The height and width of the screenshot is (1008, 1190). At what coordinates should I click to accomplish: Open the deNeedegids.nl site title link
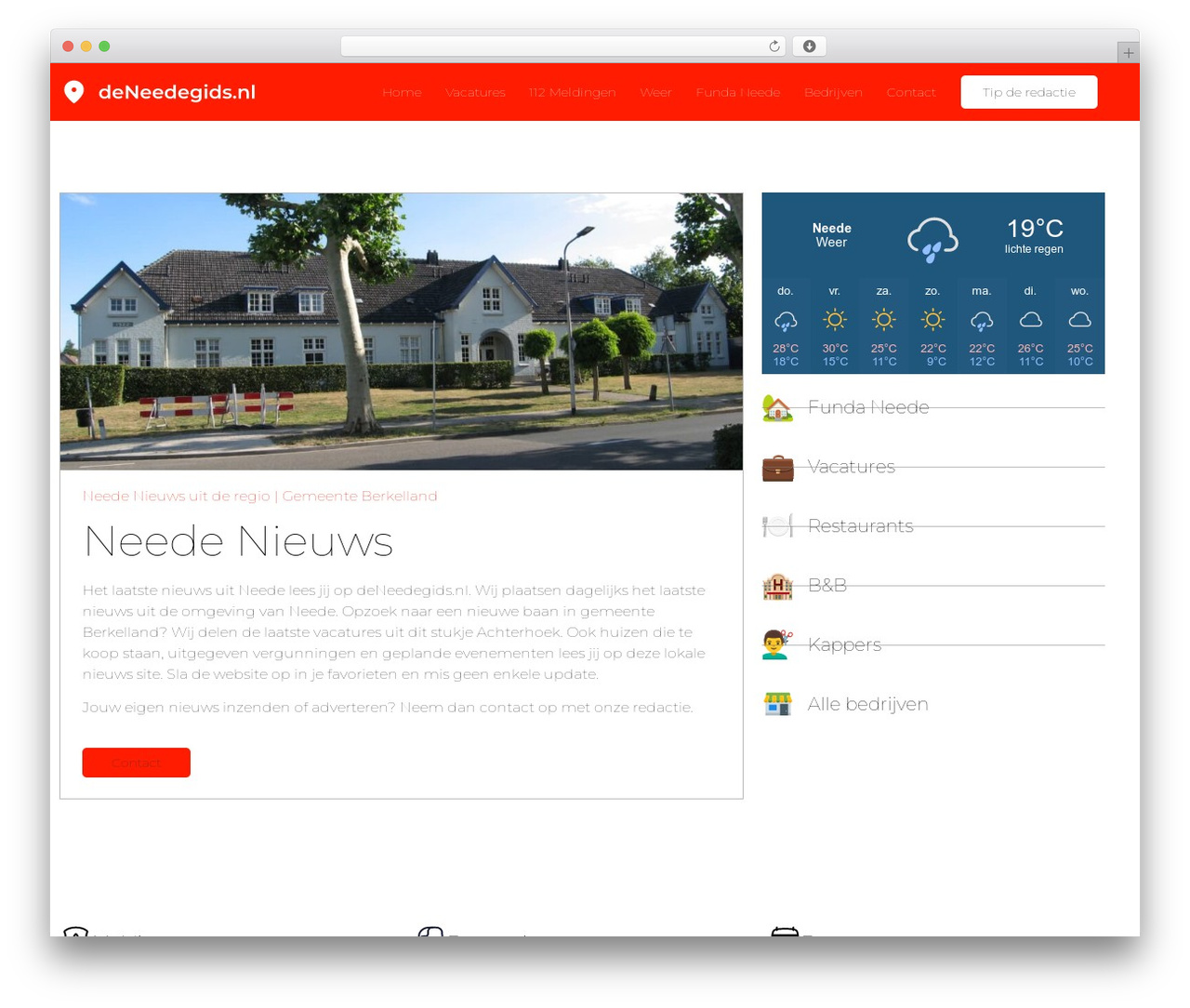pyautogui.click(x=177, y=92)
